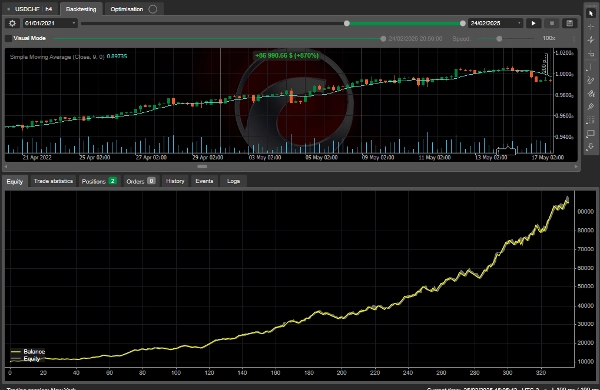Click the Orders count badge 0

(x=152, y=181)
